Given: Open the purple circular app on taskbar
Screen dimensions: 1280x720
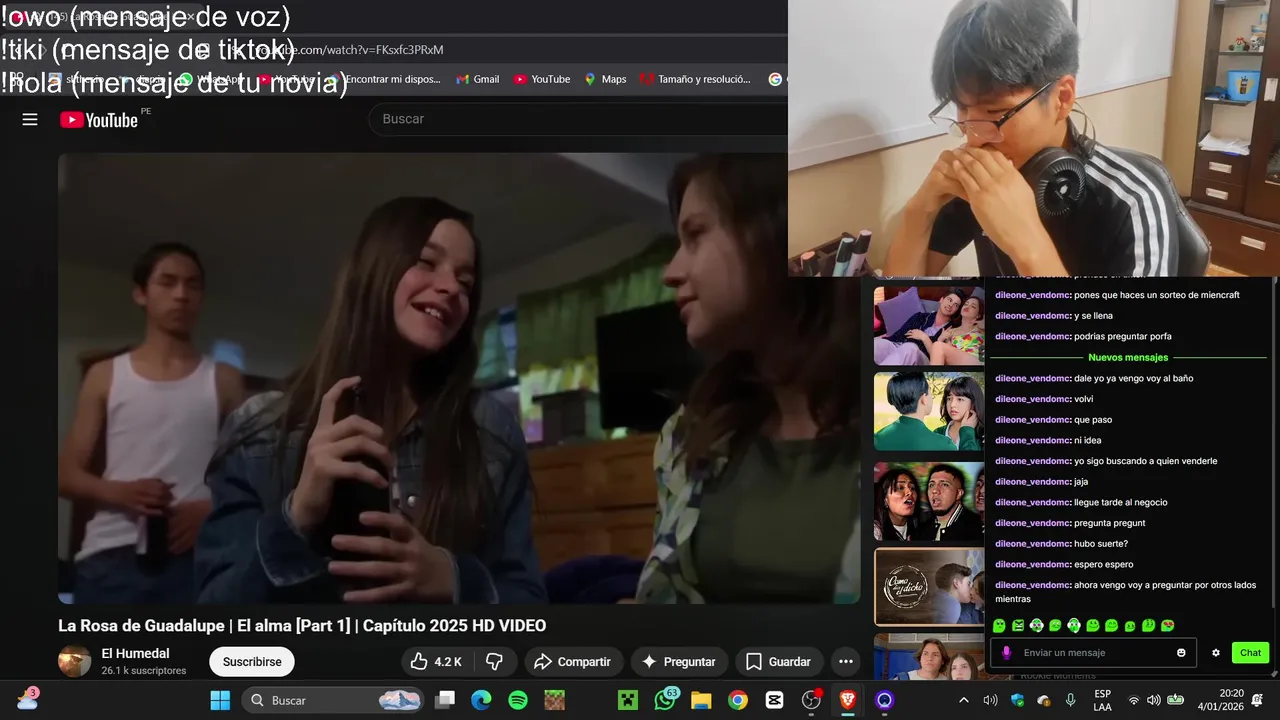Looking at the screenshot, I should point(884,700).
